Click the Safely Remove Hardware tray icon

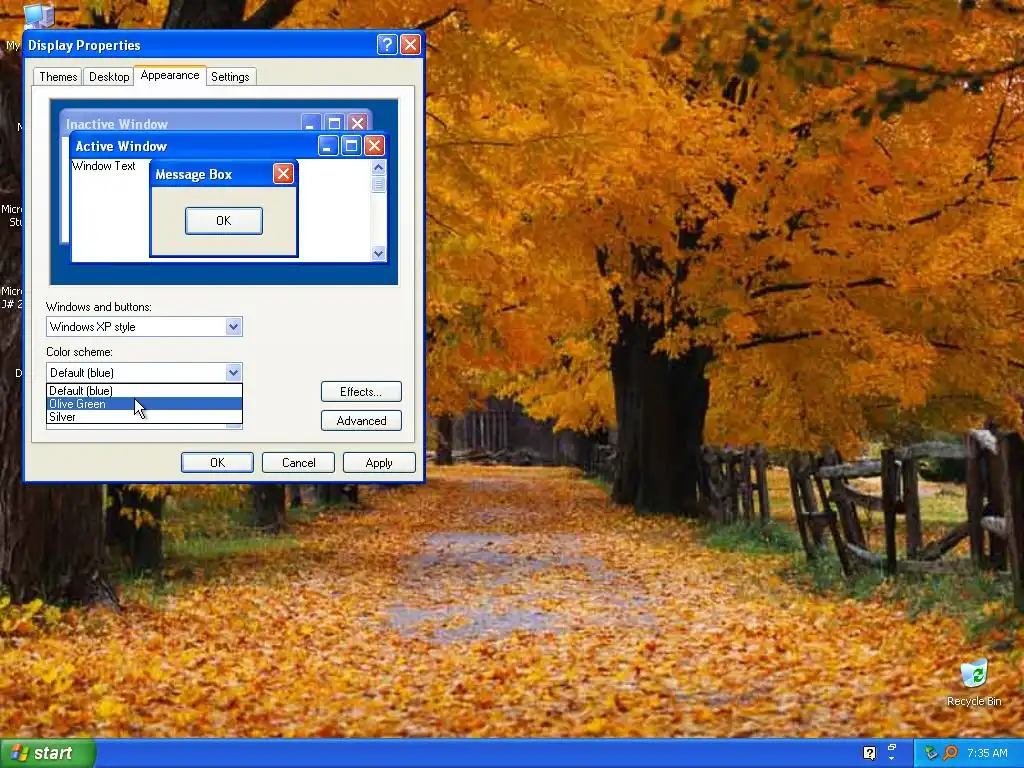point(931,753)
